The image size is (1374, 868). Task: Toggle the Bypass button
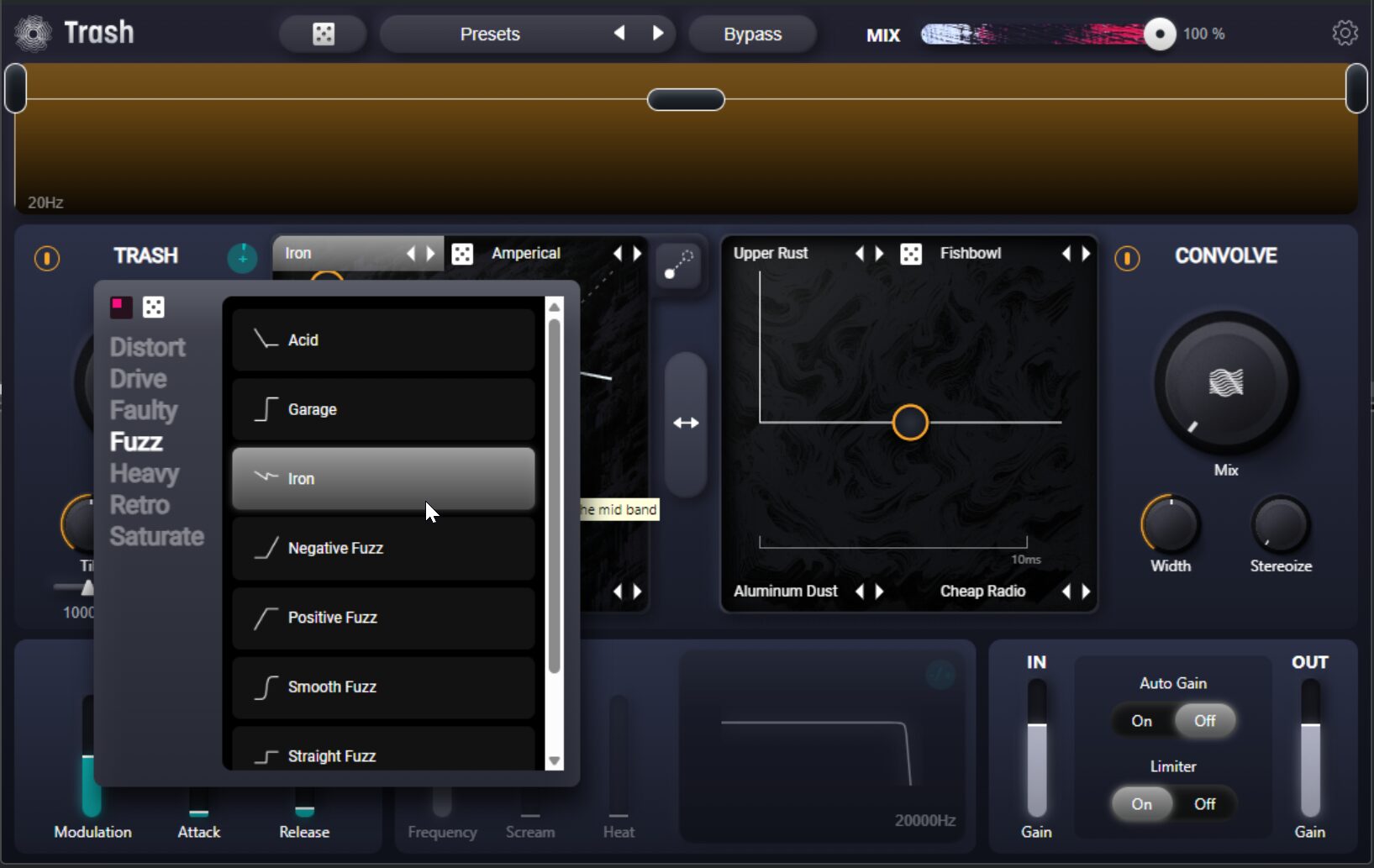(x=752, y=34)
